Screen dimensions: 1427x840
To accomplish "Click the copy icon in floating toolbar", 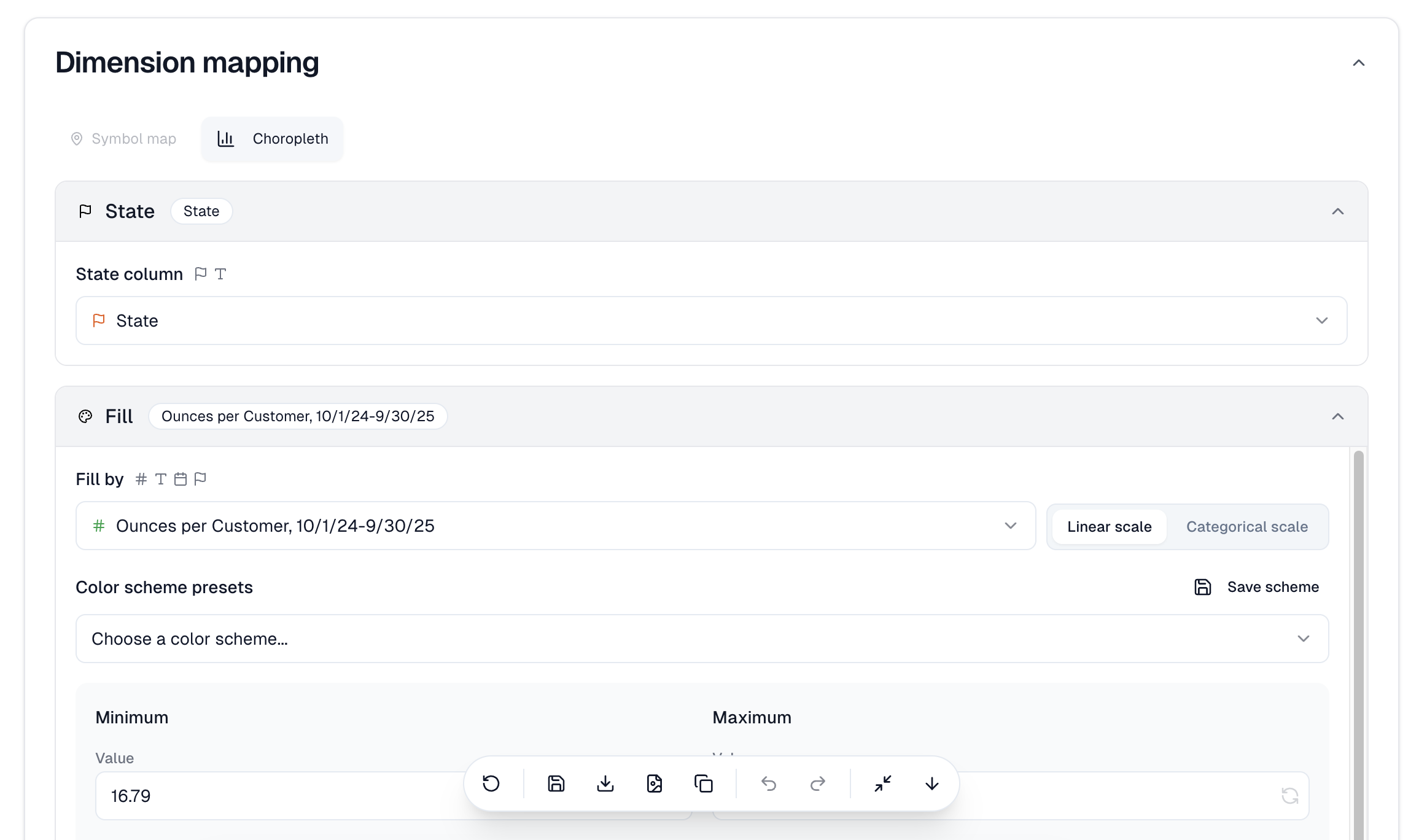I will click(704, 784).
